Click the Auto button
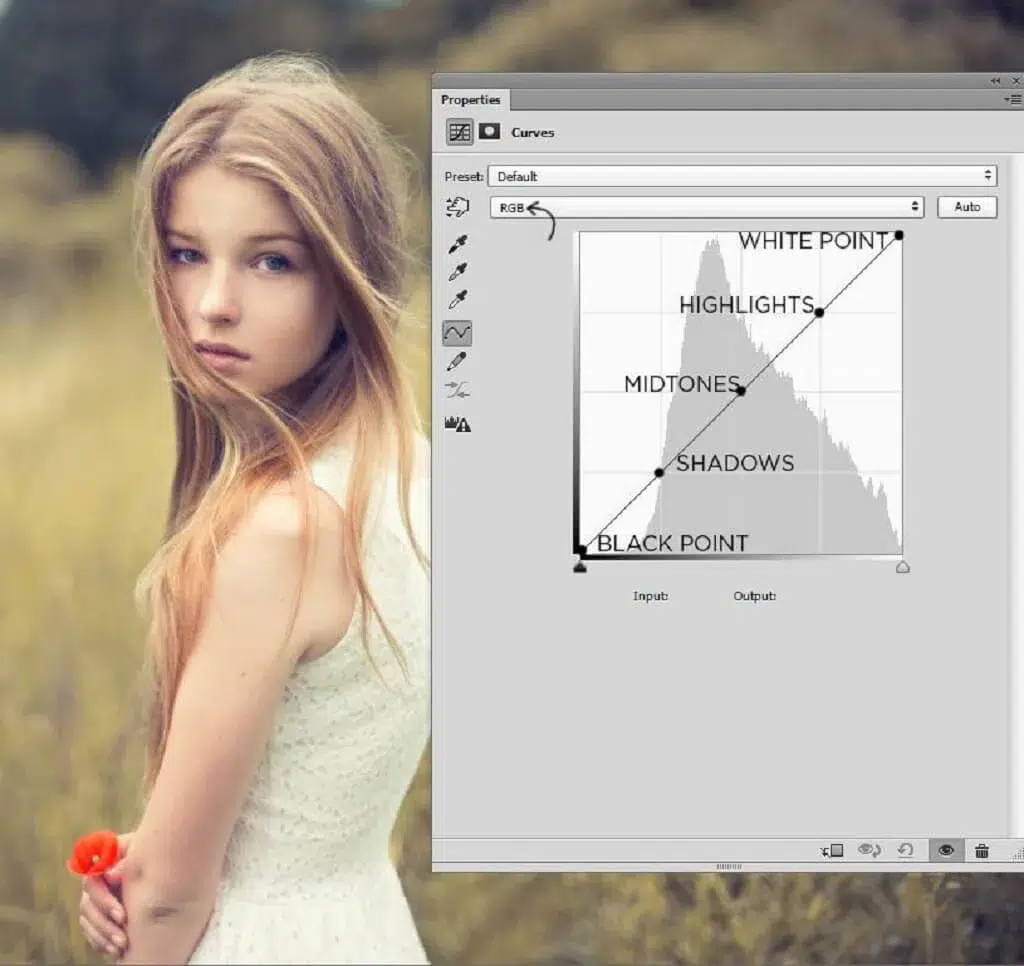 967,207
